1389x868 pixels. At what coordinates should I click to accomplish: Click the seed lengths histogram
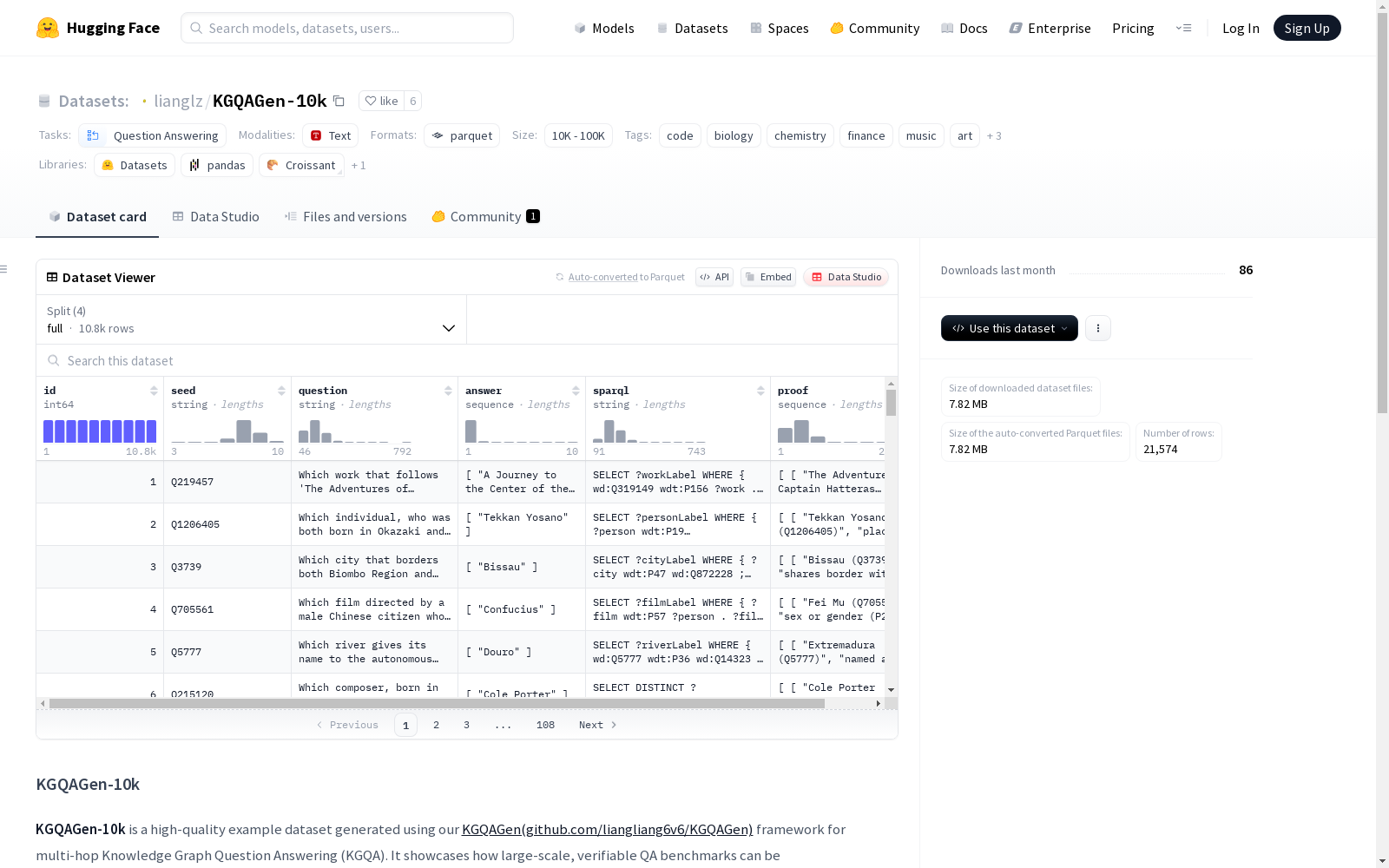pyautogui.click(x=227, y=431)
